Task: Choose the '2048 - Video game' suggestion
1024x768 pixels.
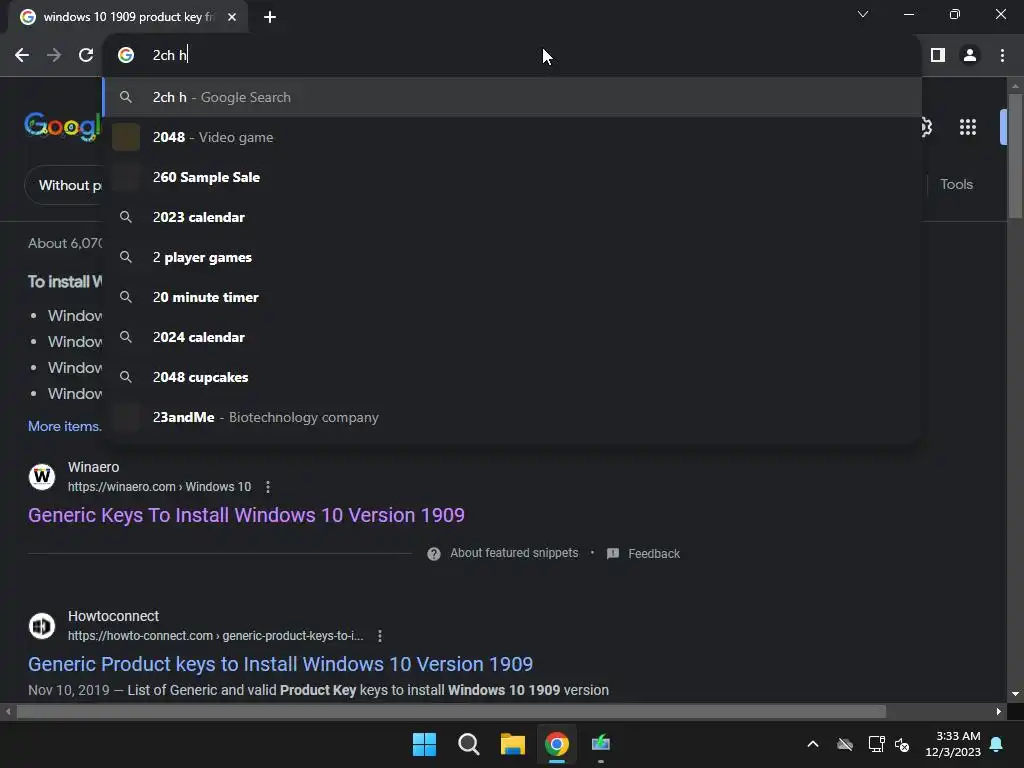Action: (512, 137)
